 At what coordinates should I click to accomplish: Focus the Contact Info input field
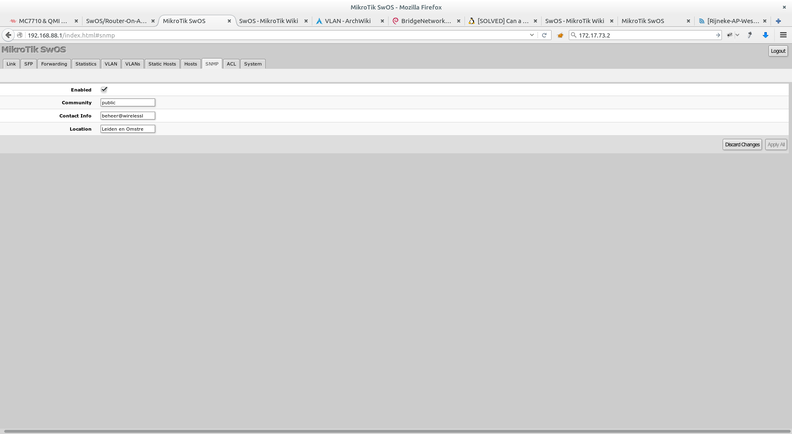(128, 116)
